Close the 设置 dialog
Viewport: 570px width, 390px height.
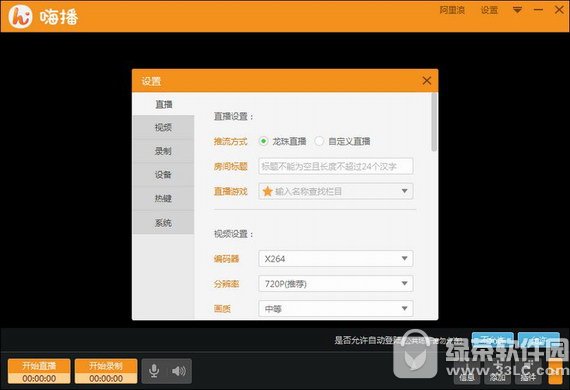click(x=426, y=80)
